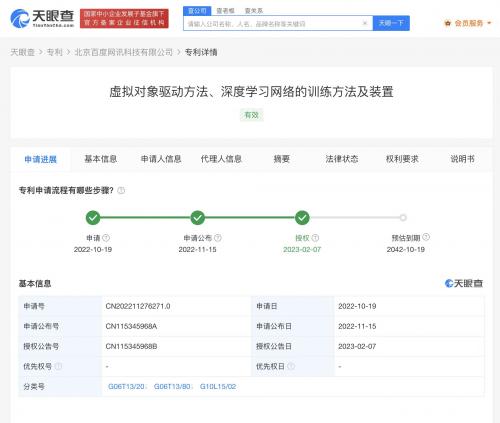The width and height of the screenshot is (500, 423).
Task: Click the help icon beside 预估到期
Action: (x=426, y=237)
